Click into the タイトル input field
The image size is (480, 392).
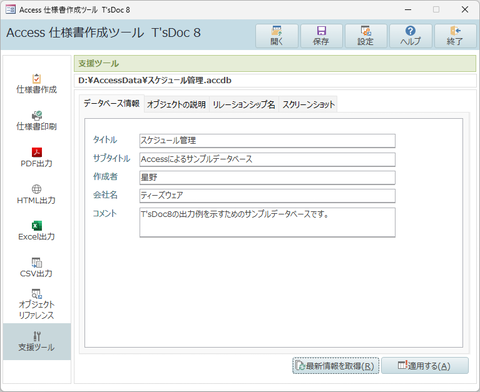click(x=267, y=141)
